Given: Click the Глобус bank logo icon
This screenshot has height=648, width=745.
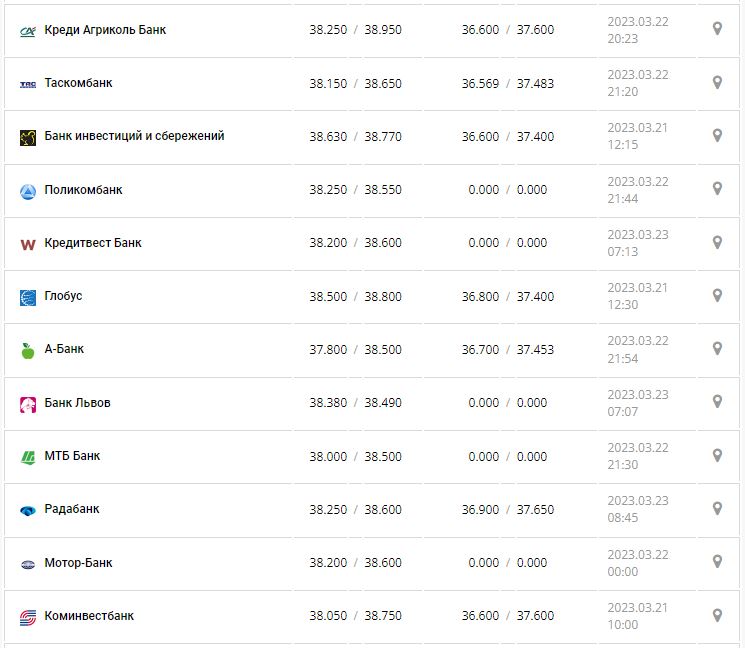Looking at the screenshot, I should click(28, 297).
